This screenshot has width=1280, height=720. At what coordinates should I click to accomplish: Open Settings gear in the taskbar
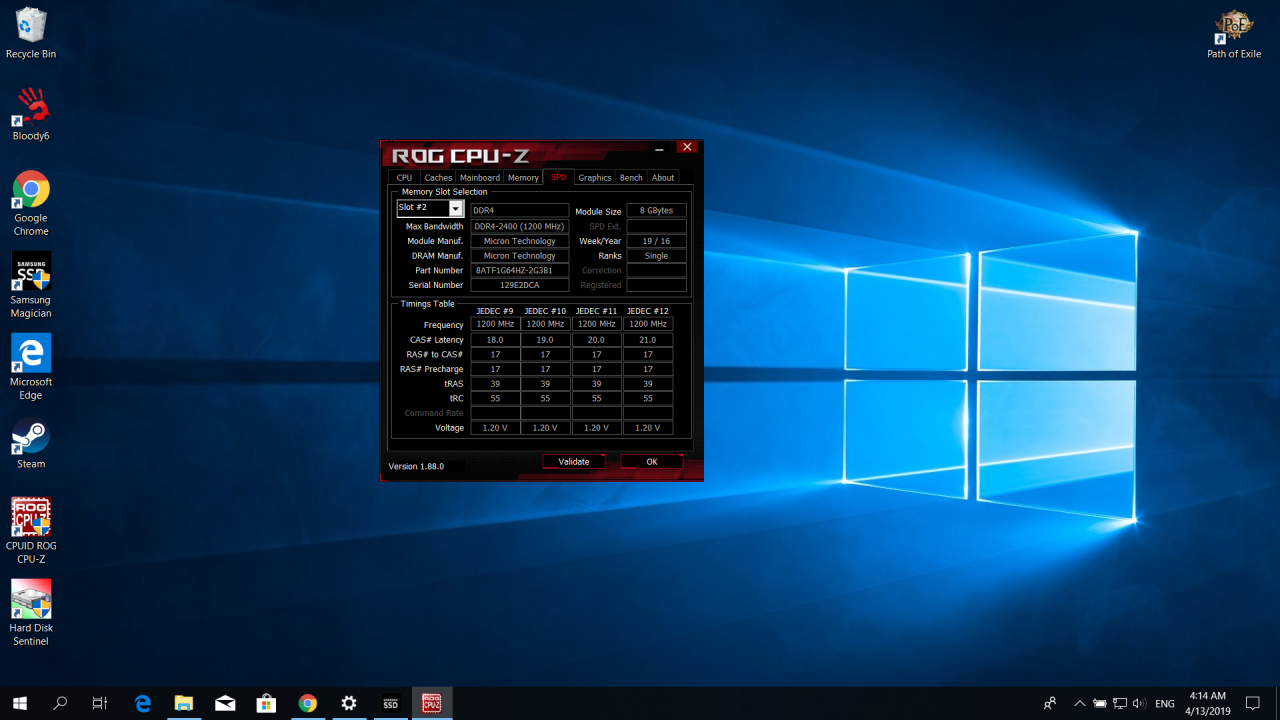tap(348, 703)
